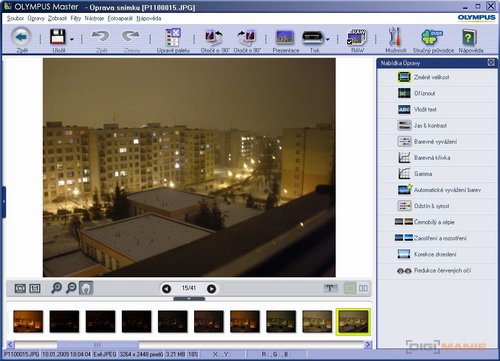Open RAW processing tool

coord(357,37)
